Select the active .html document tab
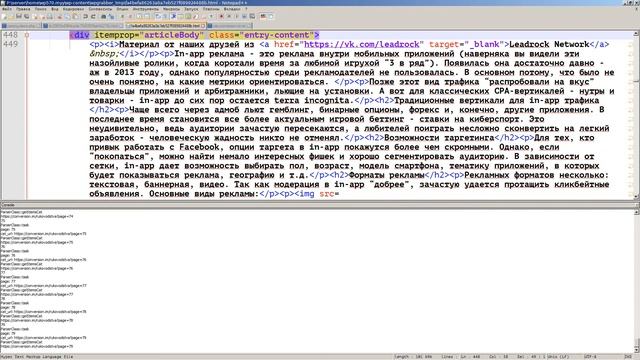 [x=165, y=26]
